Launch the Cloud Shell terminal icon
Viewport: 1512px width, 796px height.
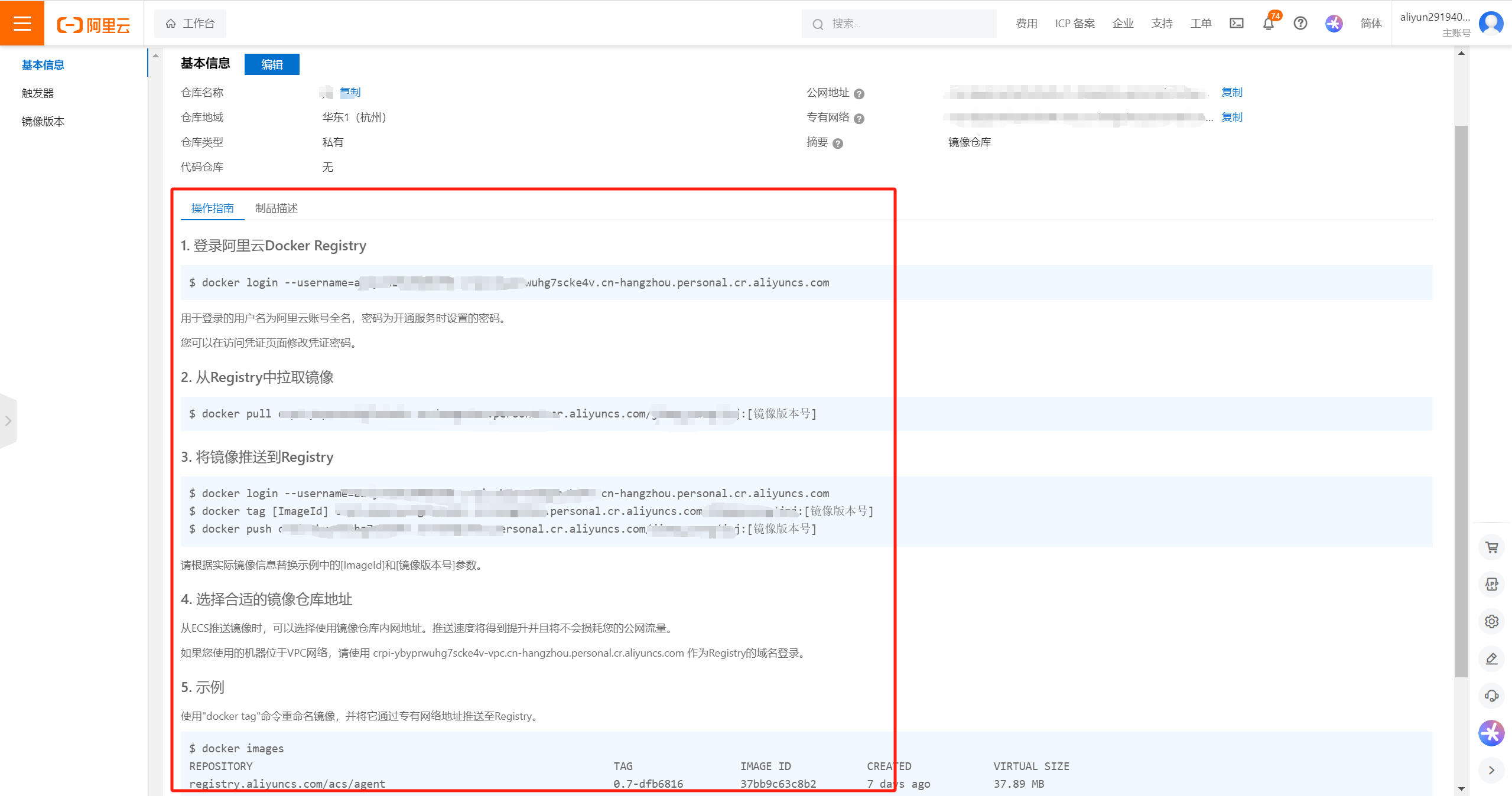[x=1236, y=24]
